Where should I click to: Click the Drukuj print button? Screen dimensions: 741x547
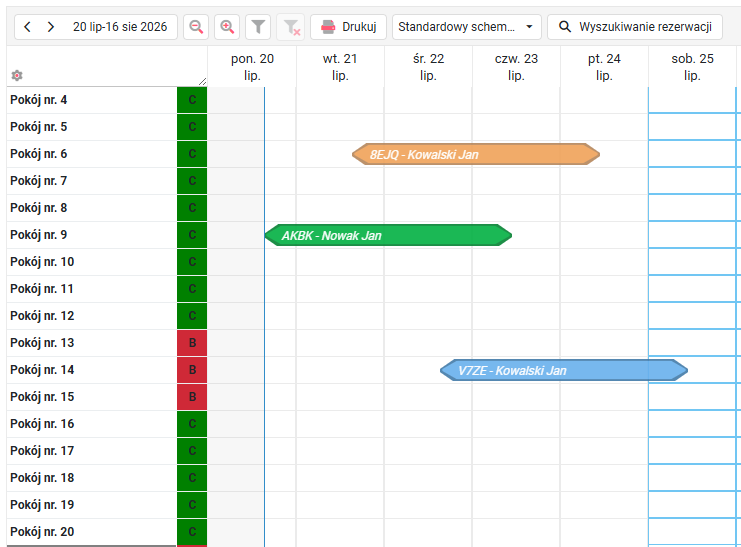click(348, 27)
